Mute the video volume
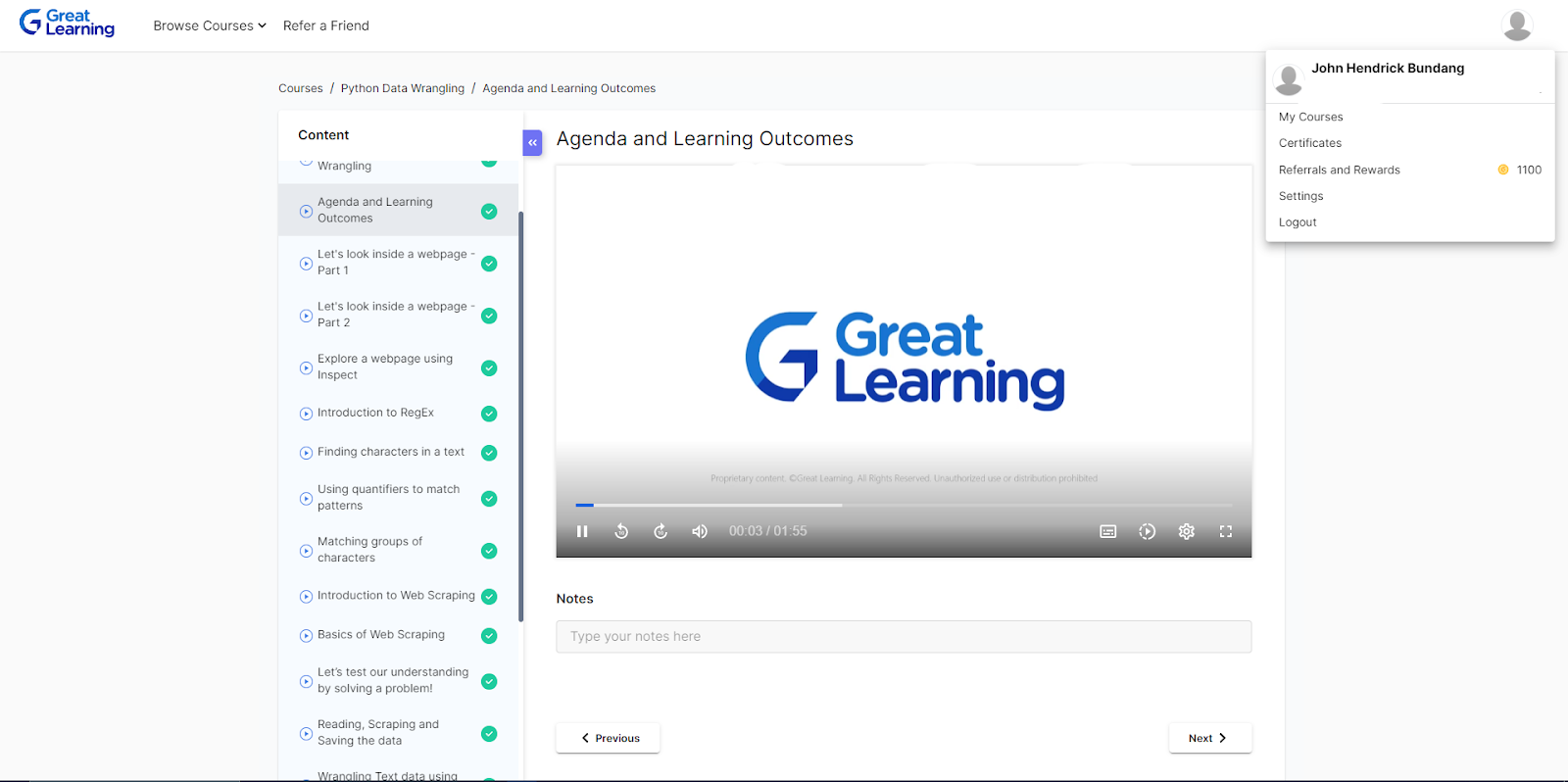This screenshot has width=1568, height=782. click(x=700, y=531)
